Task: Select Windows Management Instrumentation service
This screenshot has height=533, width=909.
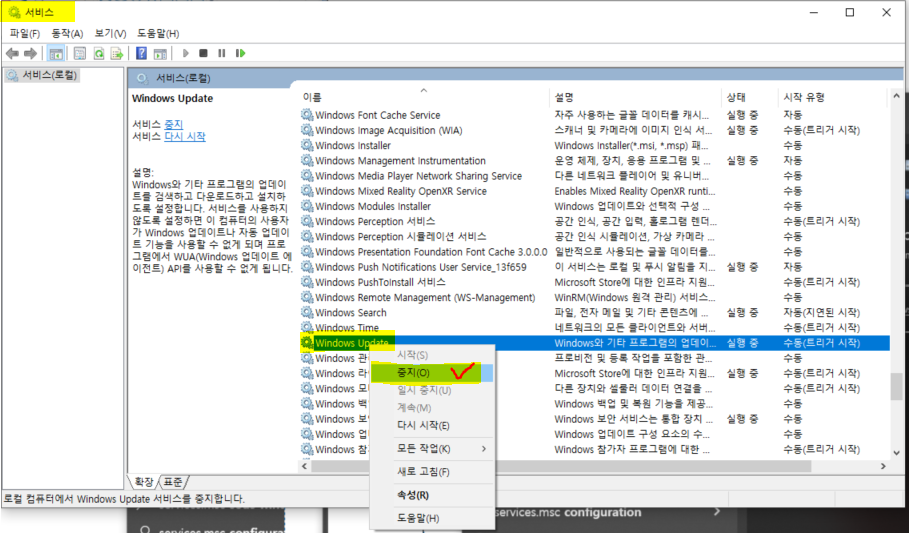Action: (594, 161)
